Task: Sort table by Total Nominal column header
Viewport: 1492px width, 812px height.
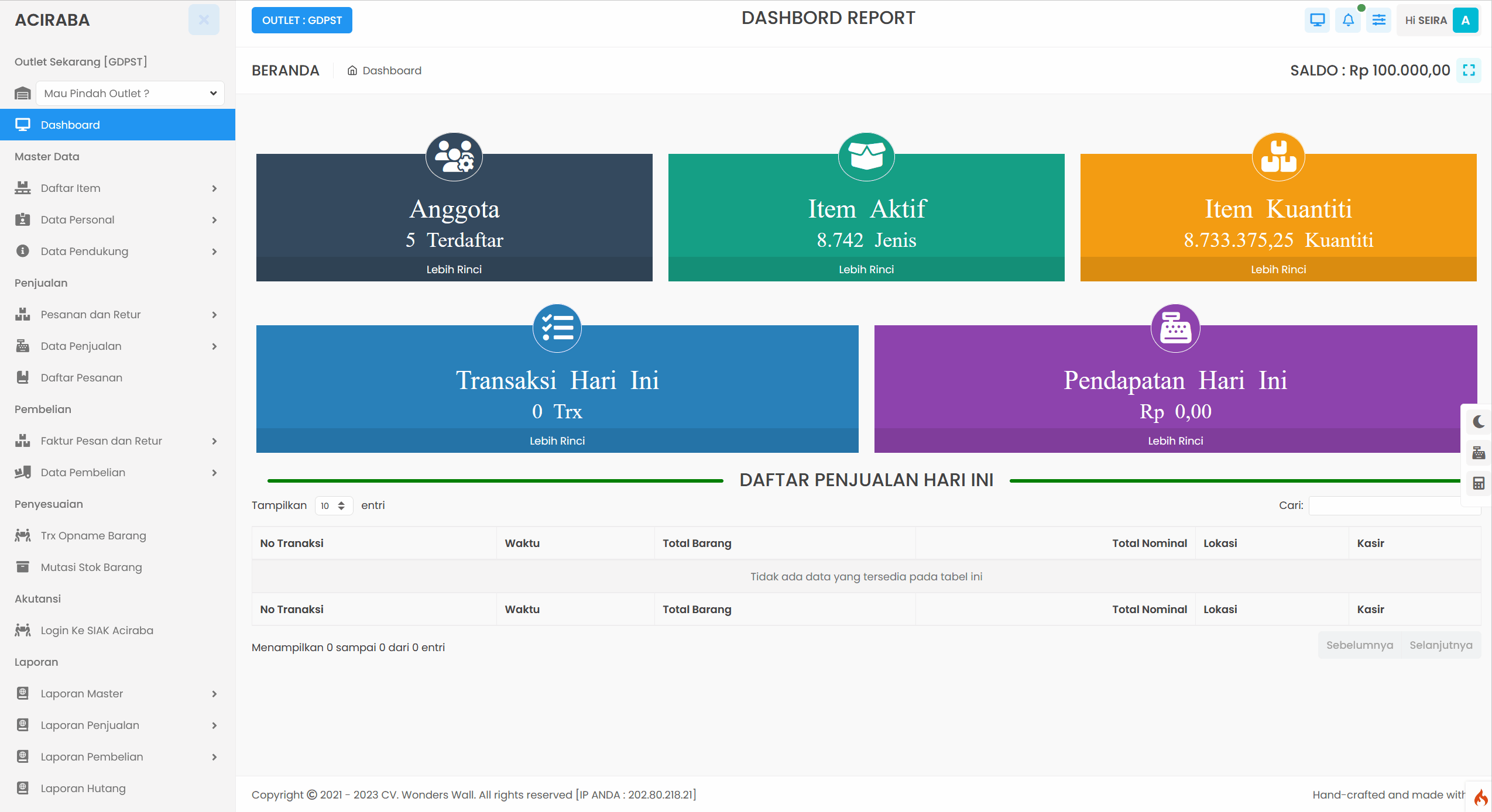Action: [1149, 543]
